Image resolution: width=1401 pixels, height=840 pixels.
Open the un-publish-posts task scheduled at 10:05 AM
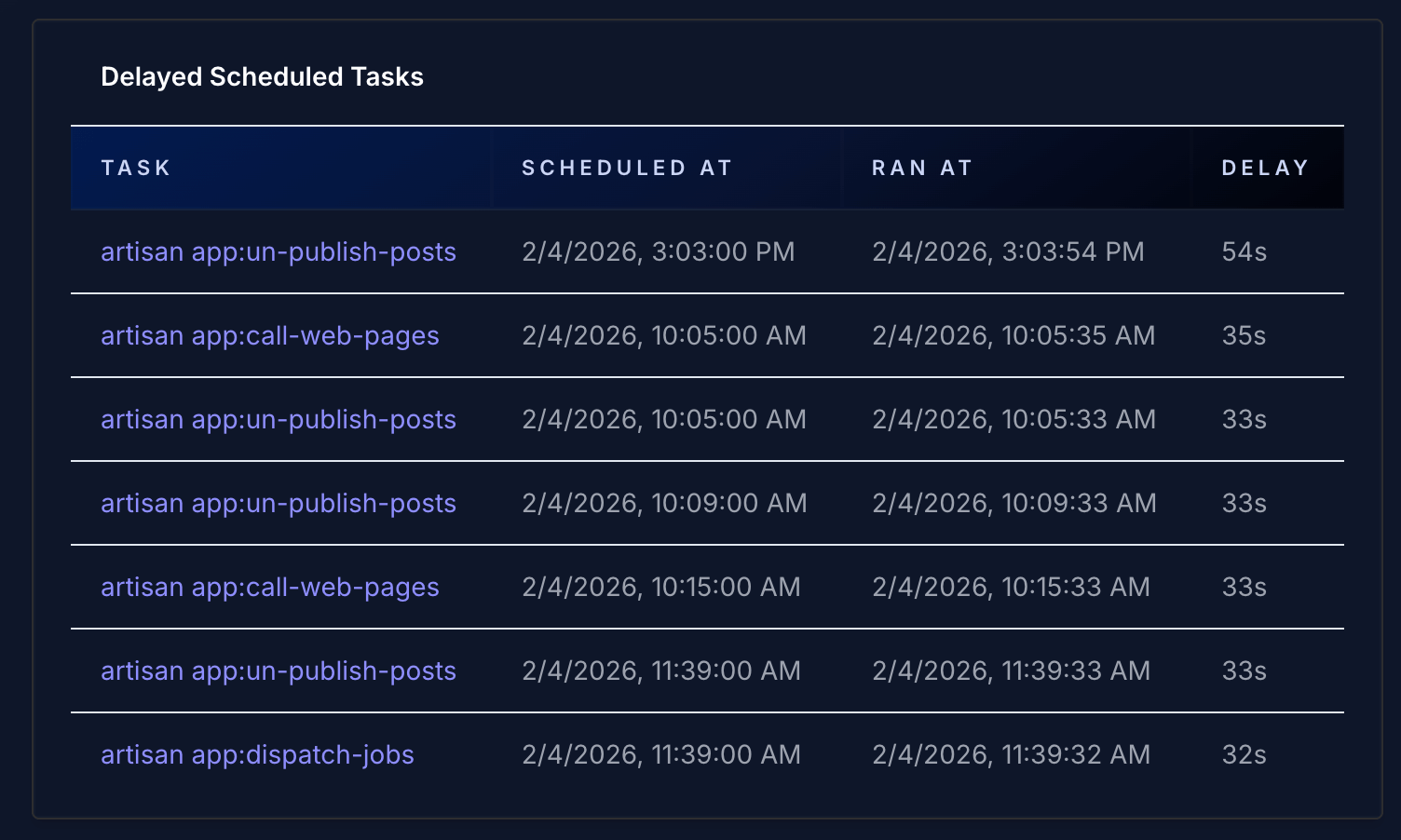tap(278, 419)
